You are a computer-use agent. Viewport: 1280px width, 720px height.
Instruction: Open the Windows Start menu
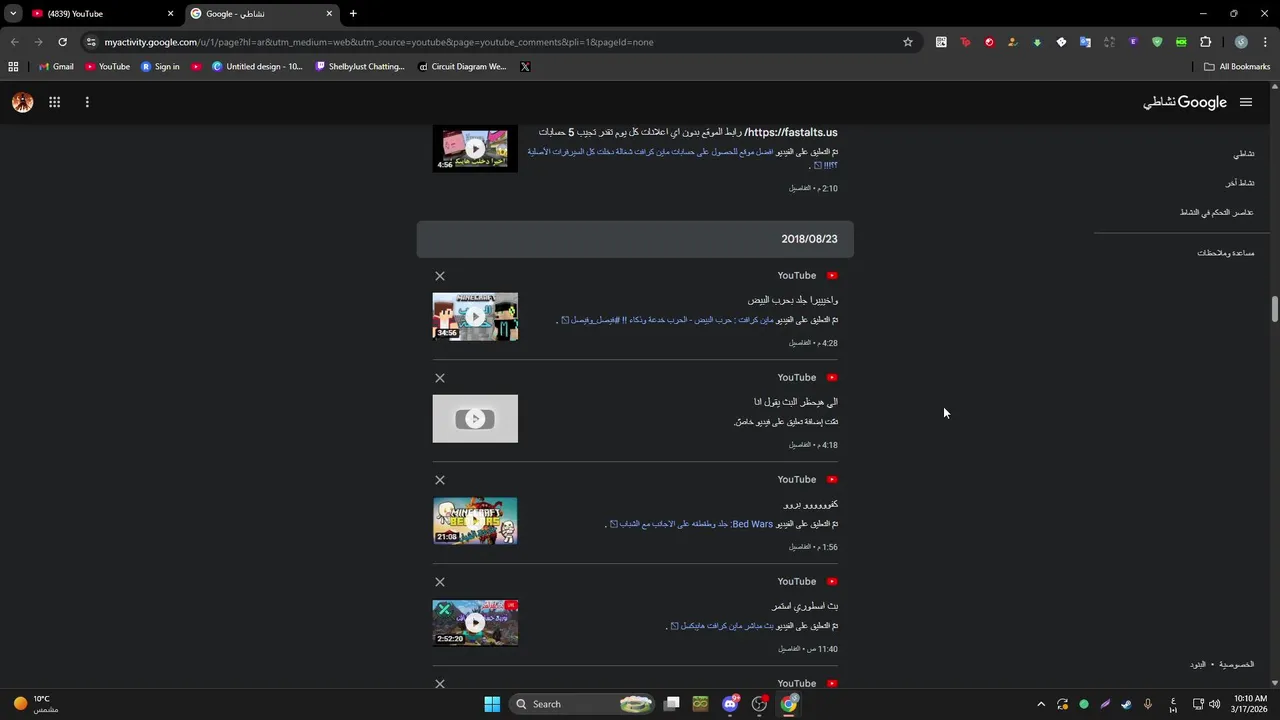tap(492, 704)
